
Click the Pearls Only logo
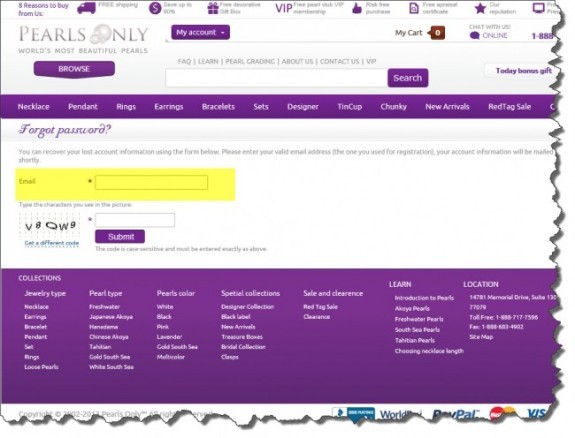click(x=83, y=39)
